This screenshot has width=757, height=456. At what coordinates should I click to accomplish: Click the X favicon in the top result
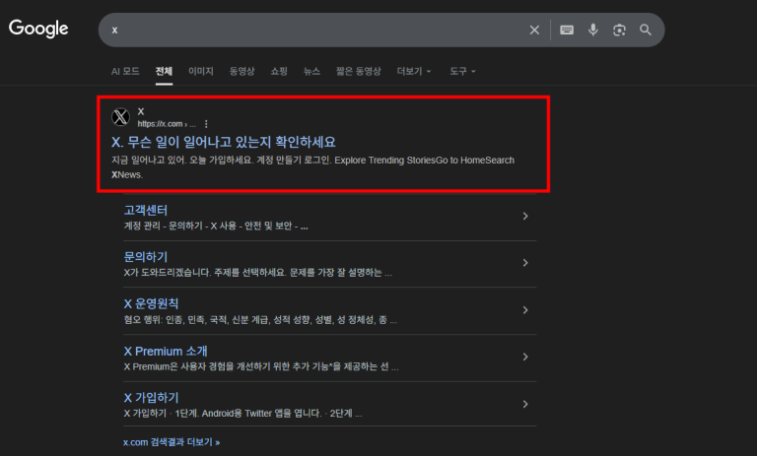coord(121,116)
